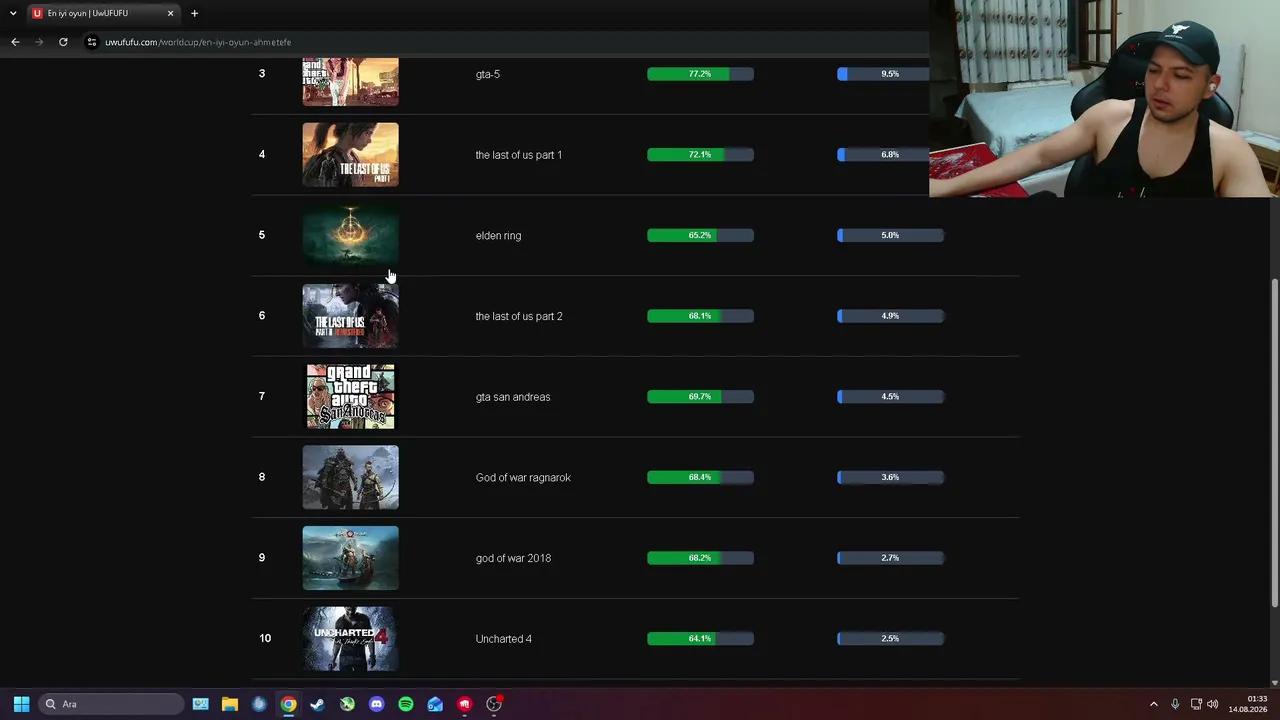Open File Explorer from the taskbar
This screenshot has height=720, width=1280.
229,704
